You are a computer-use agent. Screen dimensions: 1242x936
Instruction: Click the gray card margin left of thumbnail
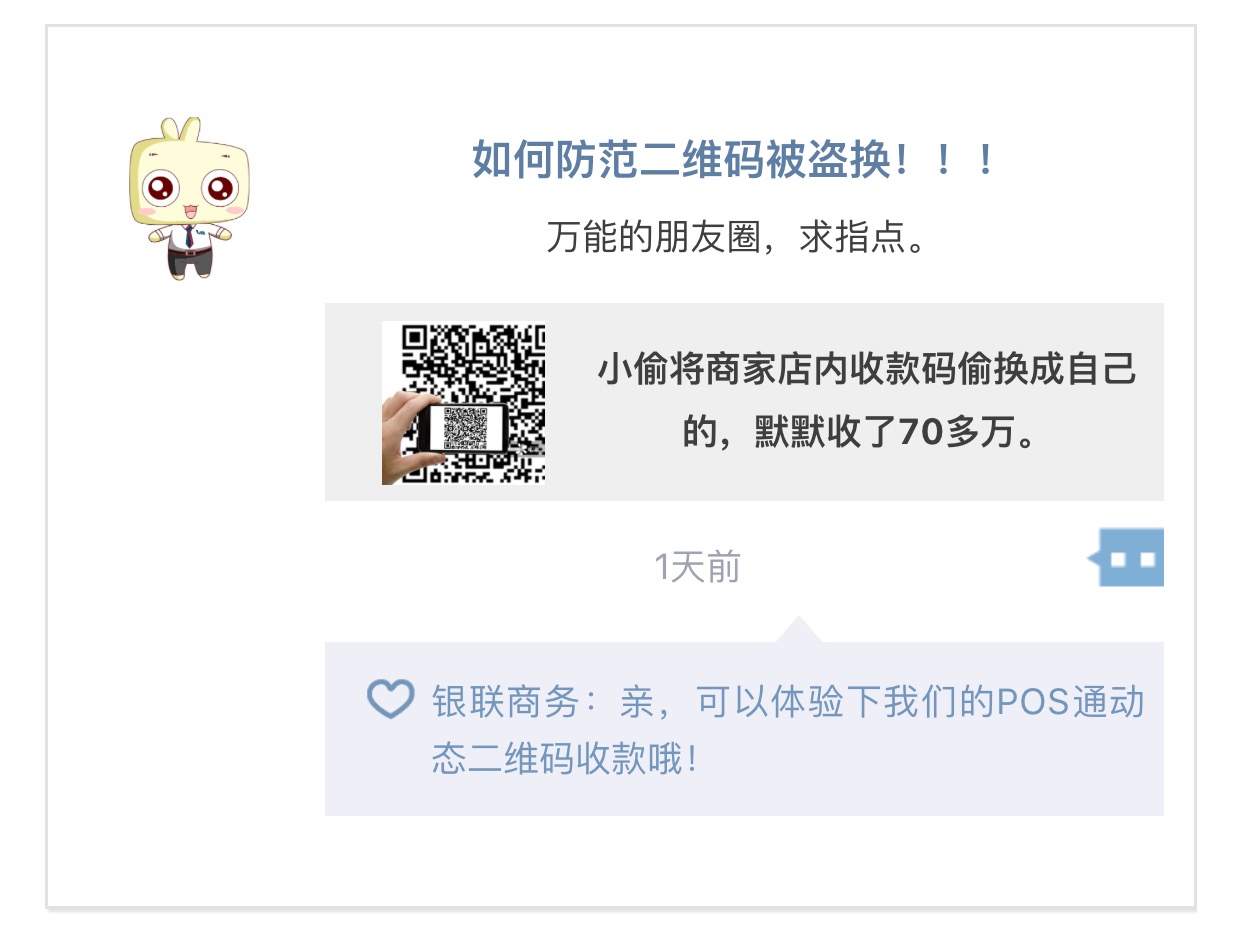(353, 402)
